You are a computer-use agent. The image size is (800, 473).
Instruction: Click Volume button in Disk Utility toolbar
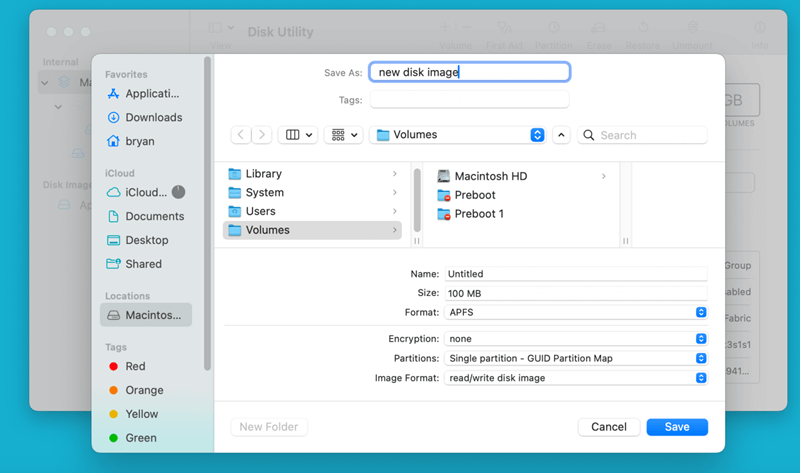pyautogui.click(x=456, y=35)
